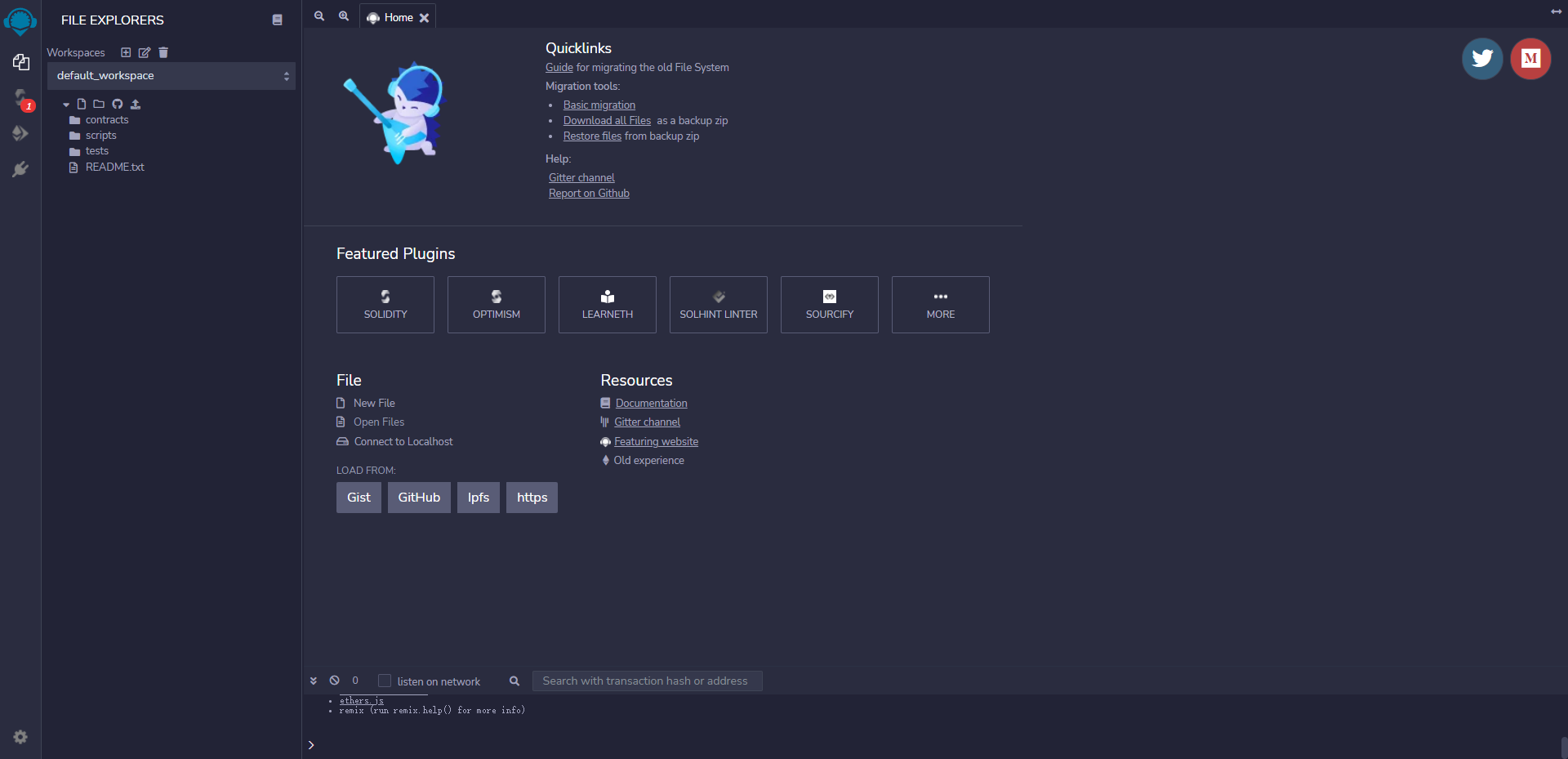
Task: Open the Twitter icon button
Action: [x=1482, y=59]
